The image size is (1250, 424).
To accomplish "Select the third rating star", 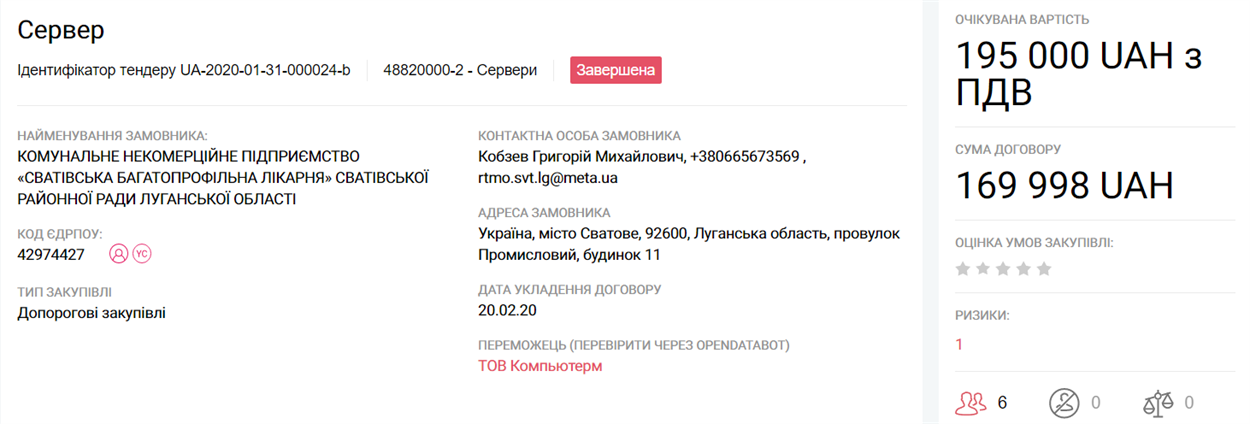I will point(1004,268).
